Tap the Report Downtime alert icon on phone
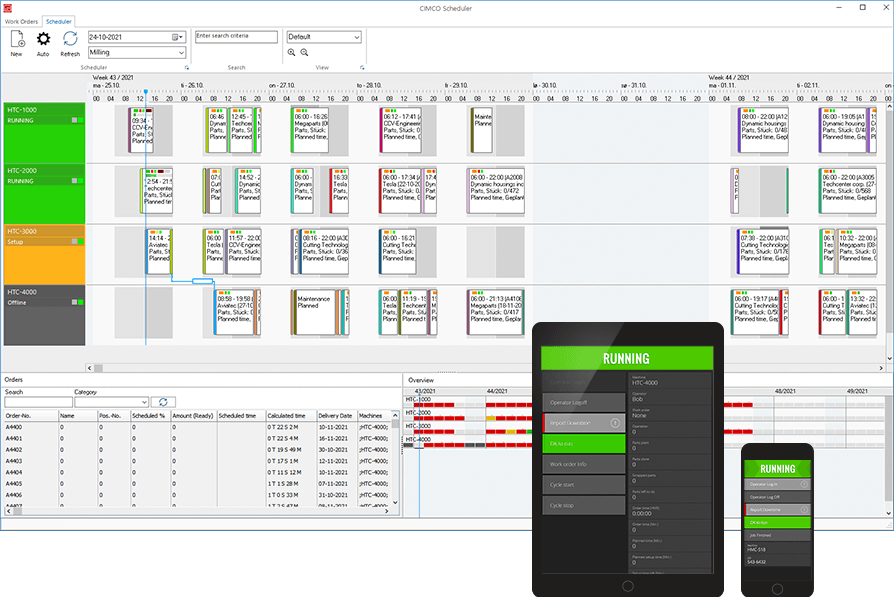894x597 pixels. tap(804, 510)
